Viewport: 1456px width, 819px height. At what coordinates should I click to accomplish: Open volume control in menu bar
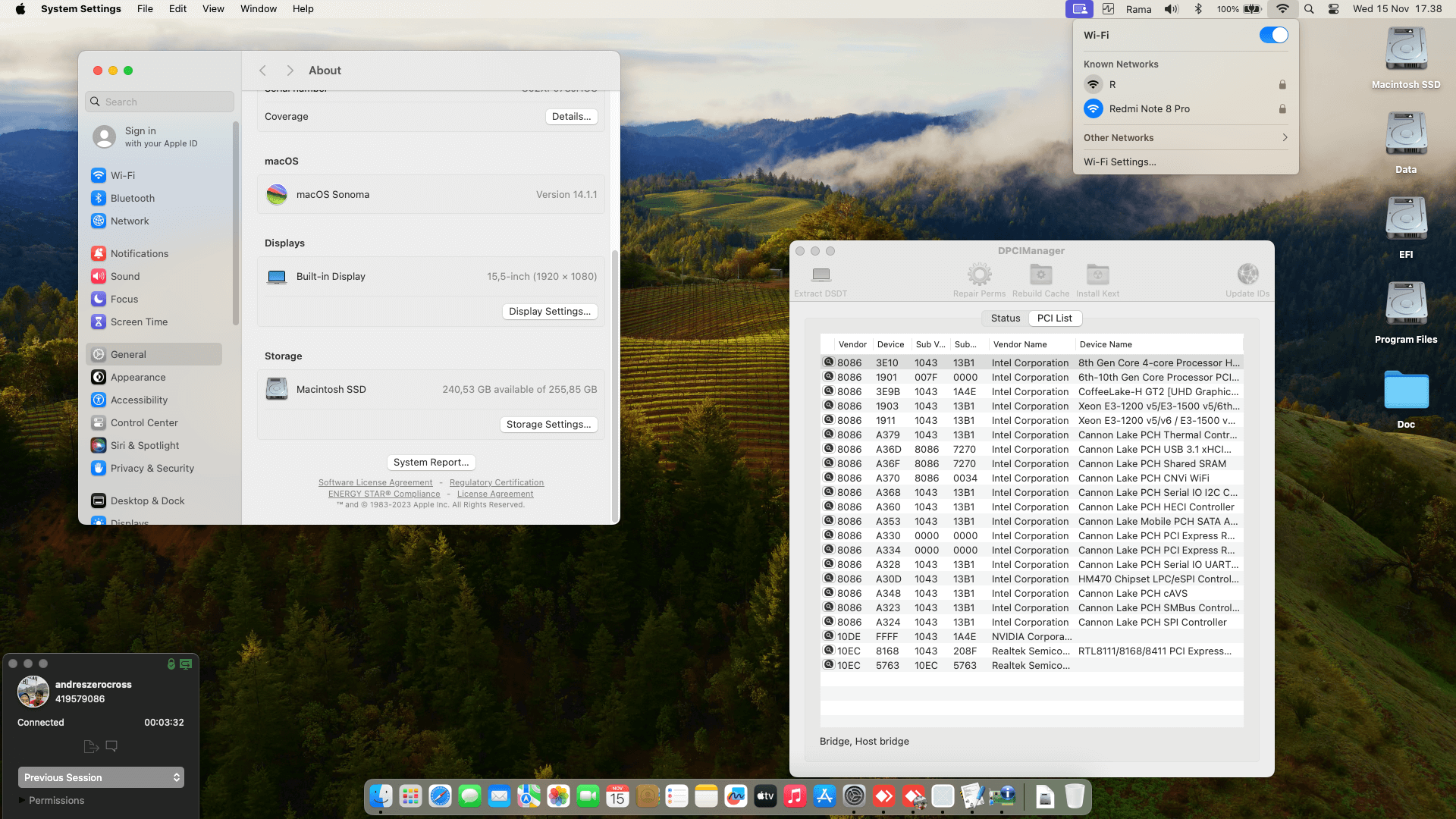pyautogui.click(x=1172, y=9)
